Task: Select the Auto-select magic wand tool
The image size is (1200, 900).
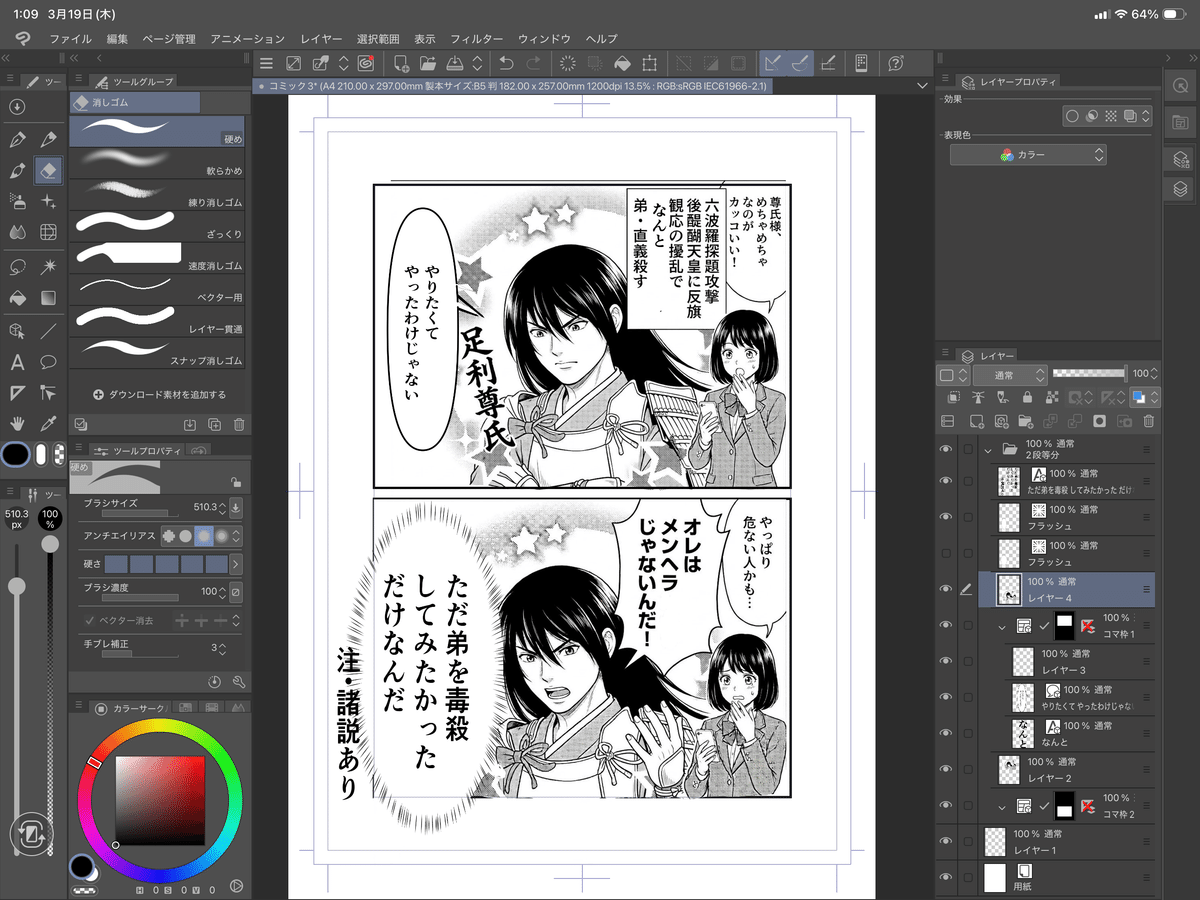Action: [49, 265]
